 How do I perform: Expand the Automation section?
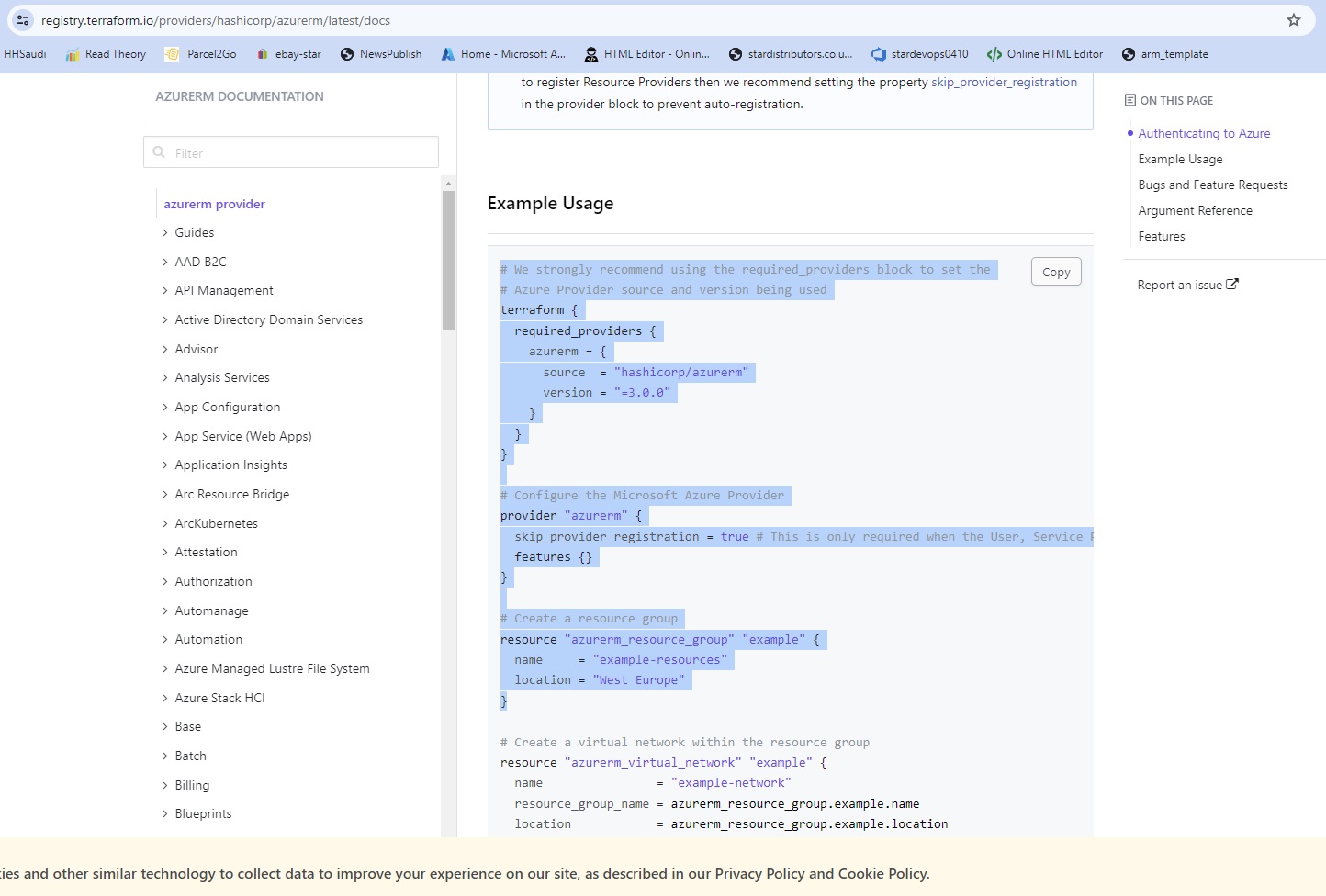point(165,640)
